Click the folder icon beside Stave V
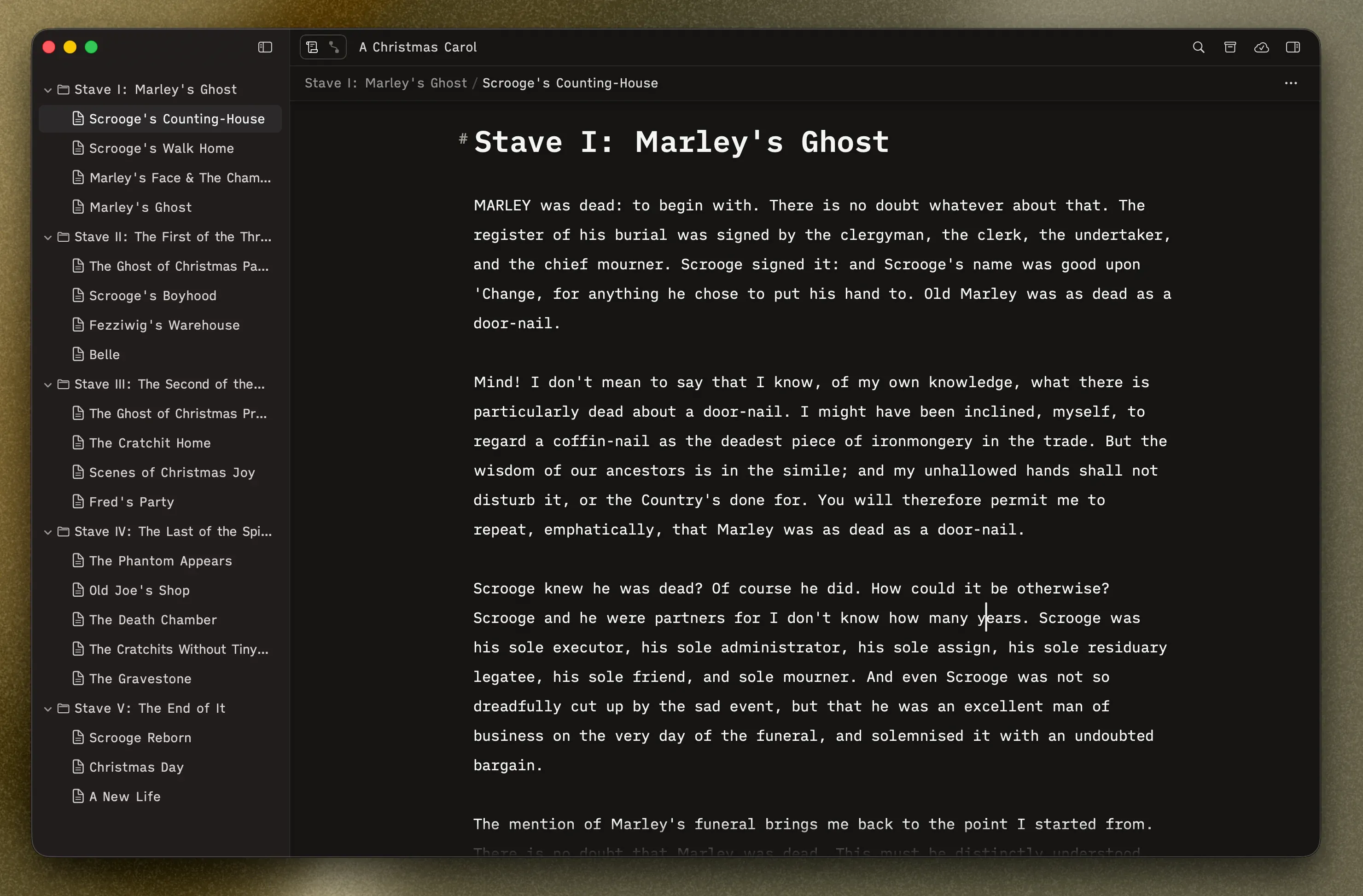This screenshot has height=896, width=1363. tap(64, 708)
